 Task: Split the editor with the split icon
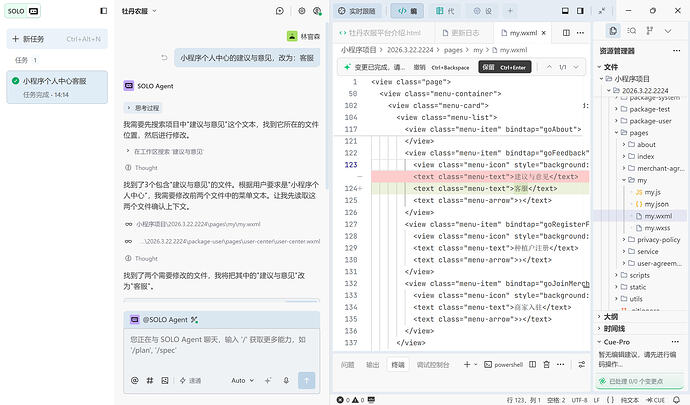[566, 33]
